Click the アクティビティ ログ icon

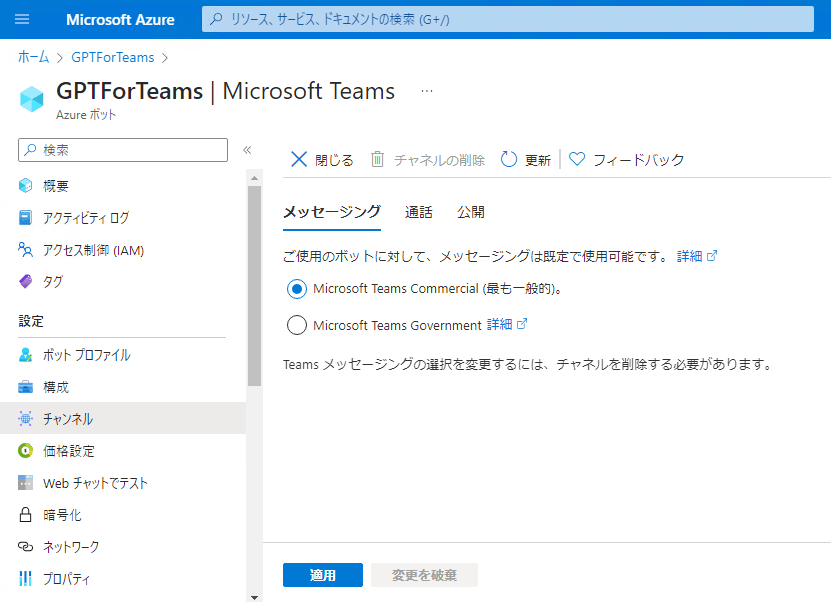coord(25,218)
